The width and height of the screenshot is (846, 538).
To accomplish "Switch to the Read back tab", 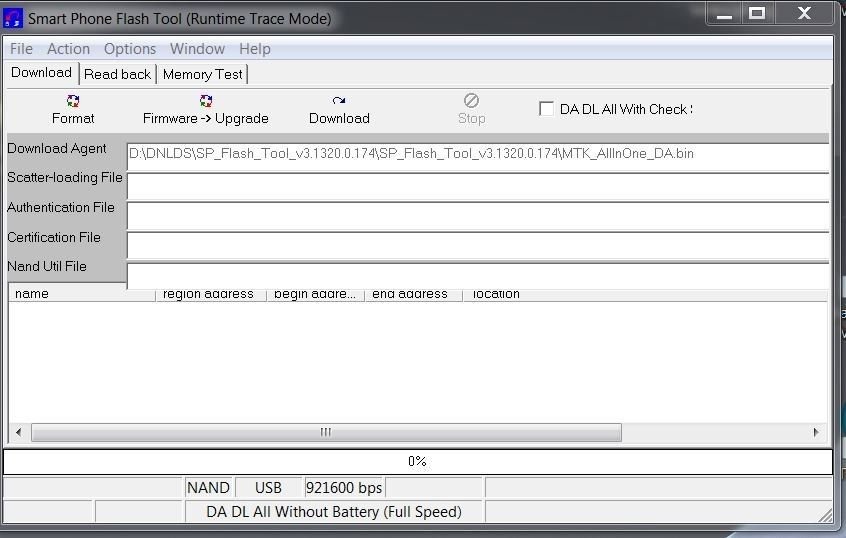I will click(118, 74).
